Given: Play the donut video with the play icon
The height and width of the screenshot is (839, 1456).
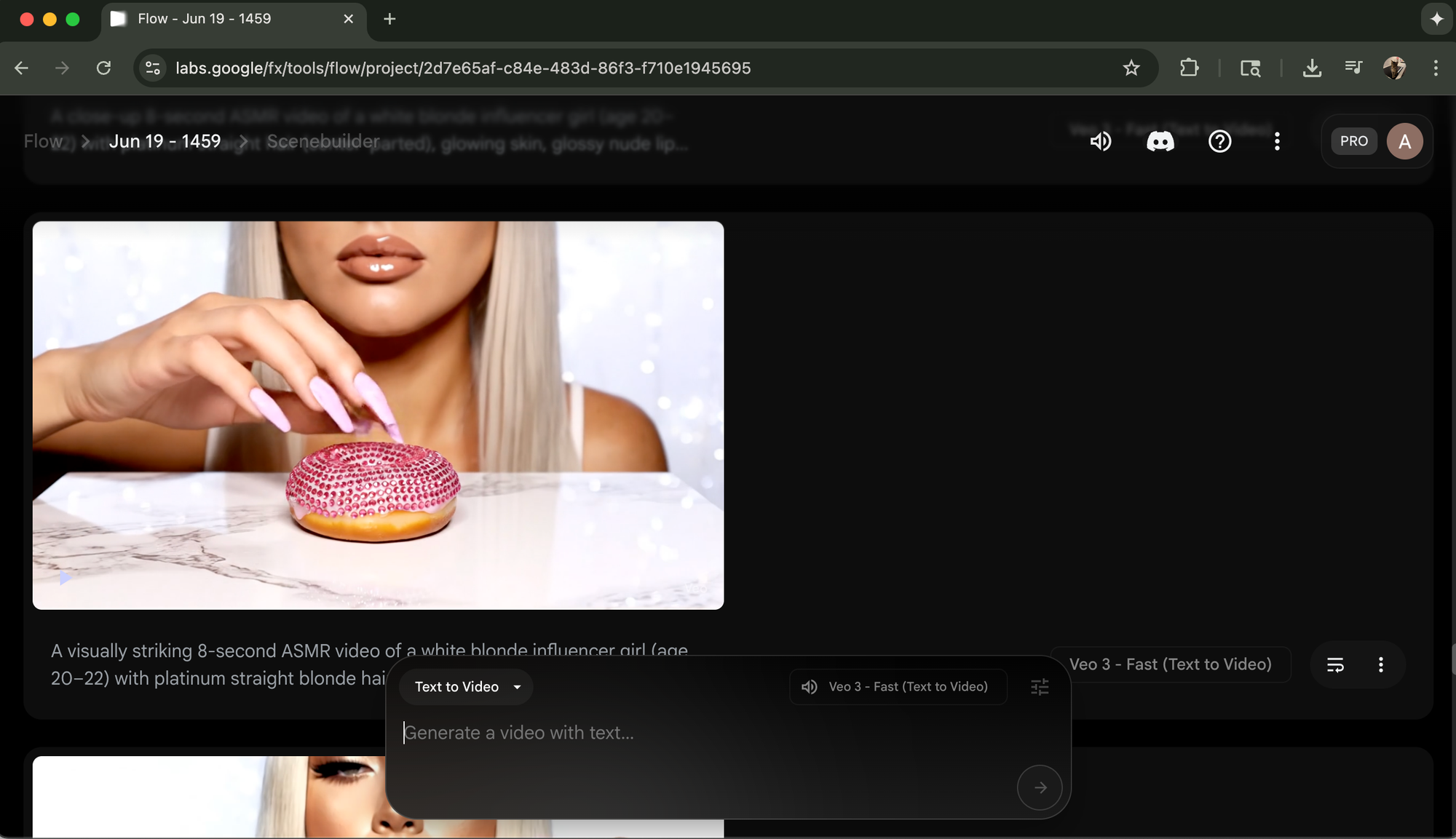Looking at the screenshot, I should pyautogui.click(x=65, y=578).
